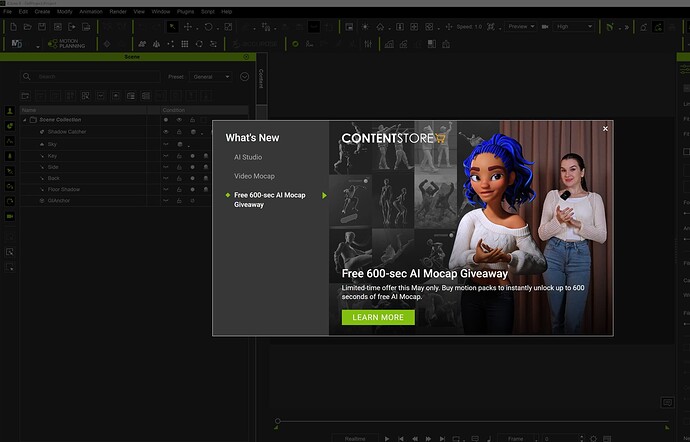Image resolution: width=690 pixels, height=442 pixels.
Task: Toggle visibility eye for Shadow Catcher
Action: [x=166, y=132]
